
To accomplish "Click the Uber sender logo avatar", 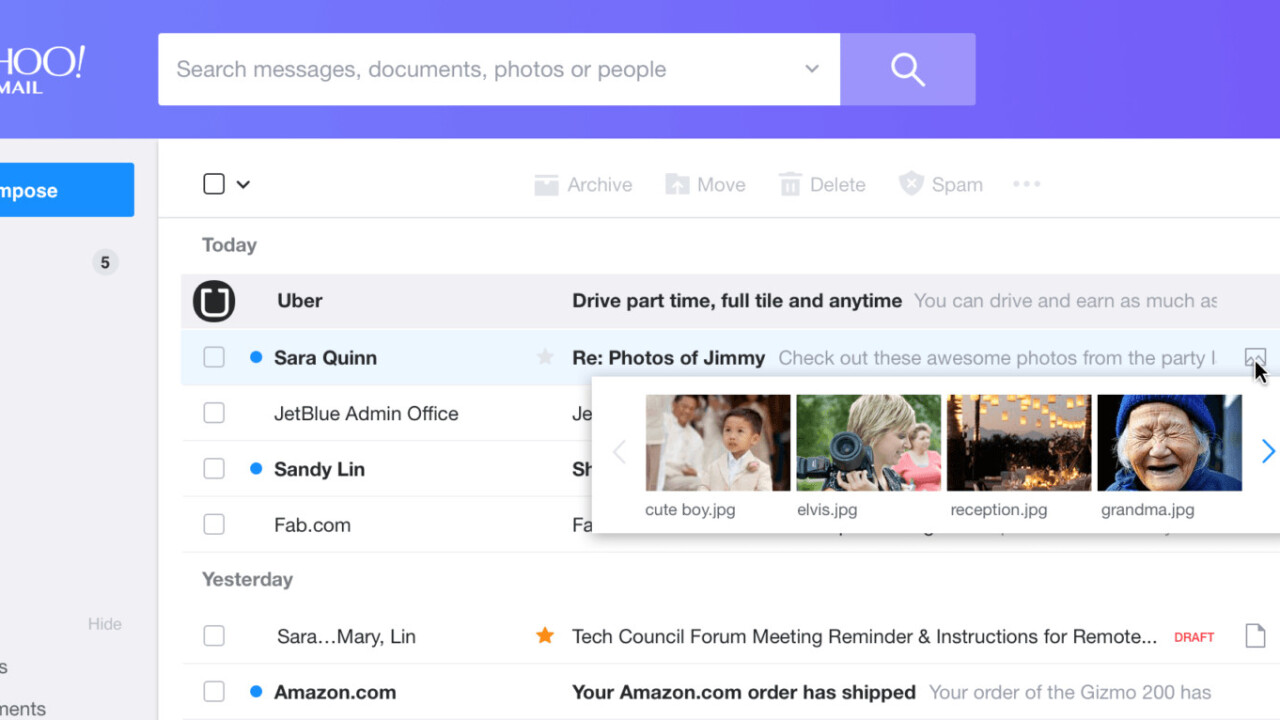I will point(214,301).
